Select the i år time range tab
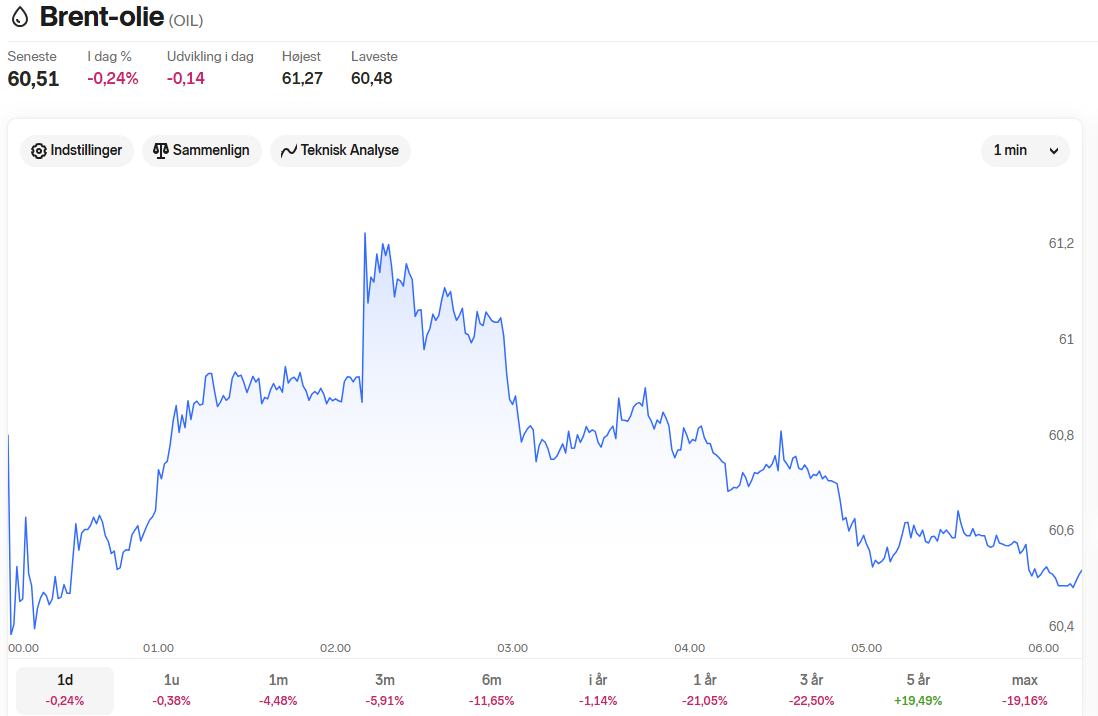This screenshot has height=716, width=1098. click(598, 689)
